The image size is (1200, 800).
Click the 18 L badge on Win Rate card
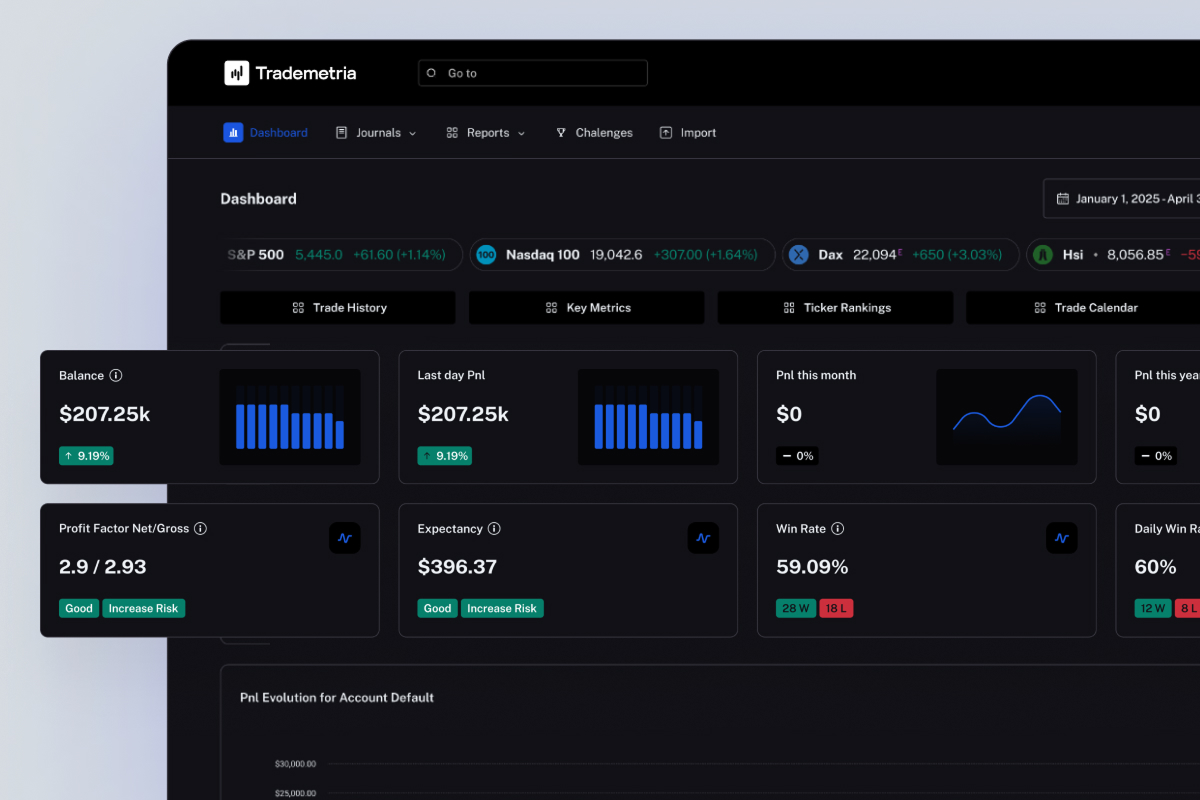coord(836,608)
